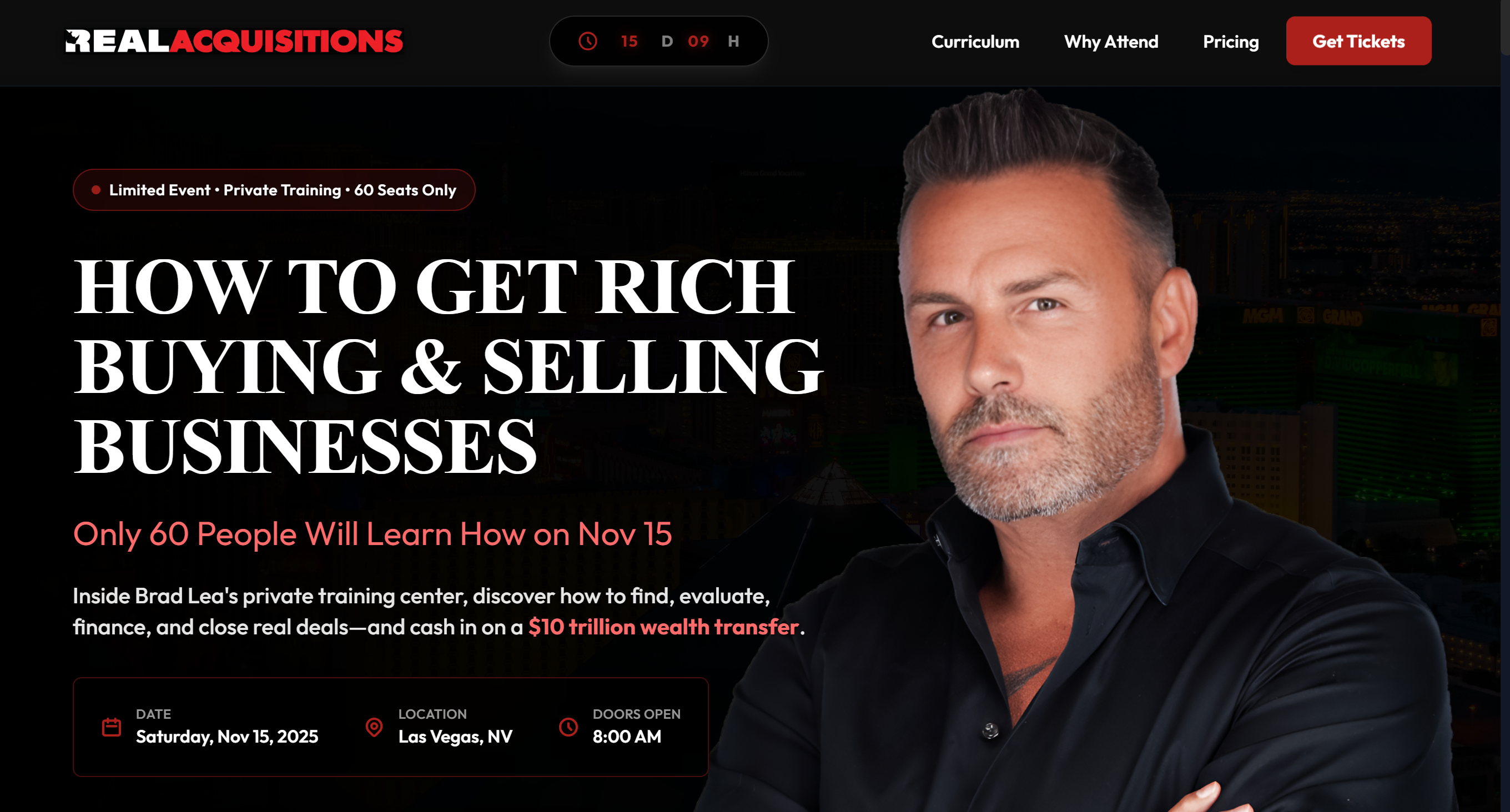Click the countdown hours value 09
1510x812 pixels.
(698, 41)
